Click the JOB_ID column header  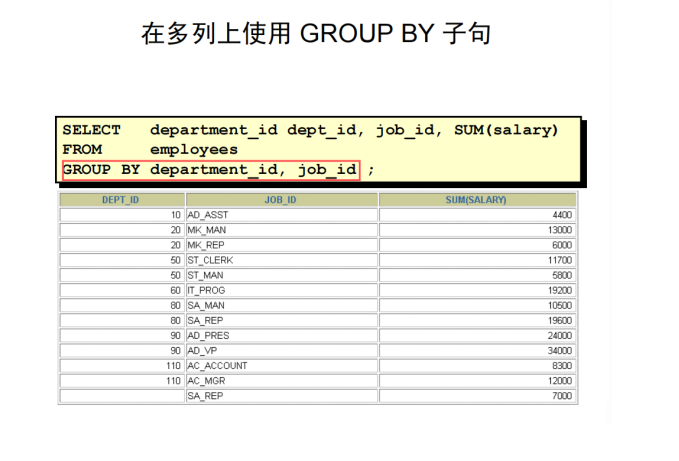(281, 200)
